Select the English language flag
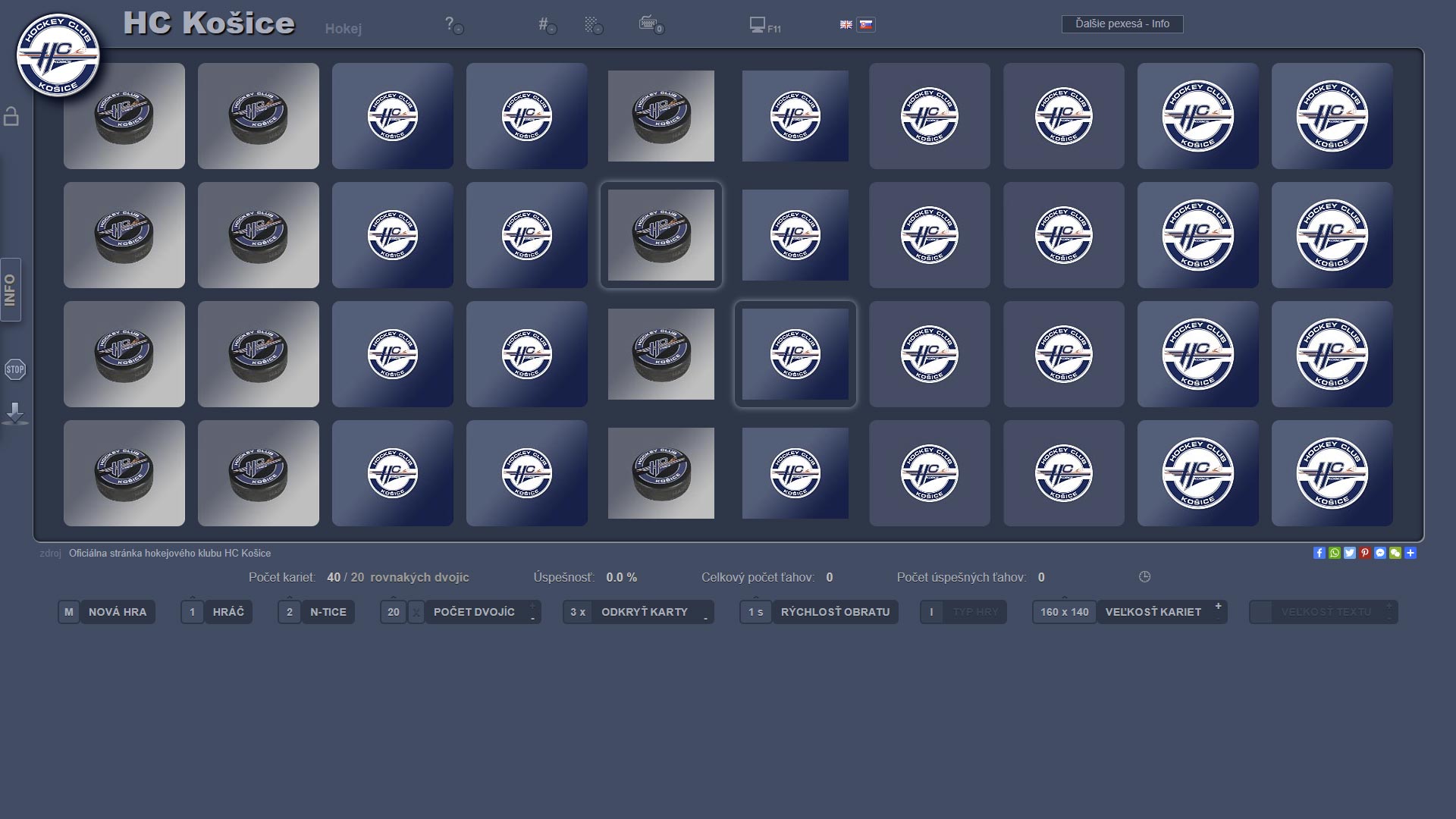The image size is (1456, 819). pyautogui.click(x=846, y=24)
